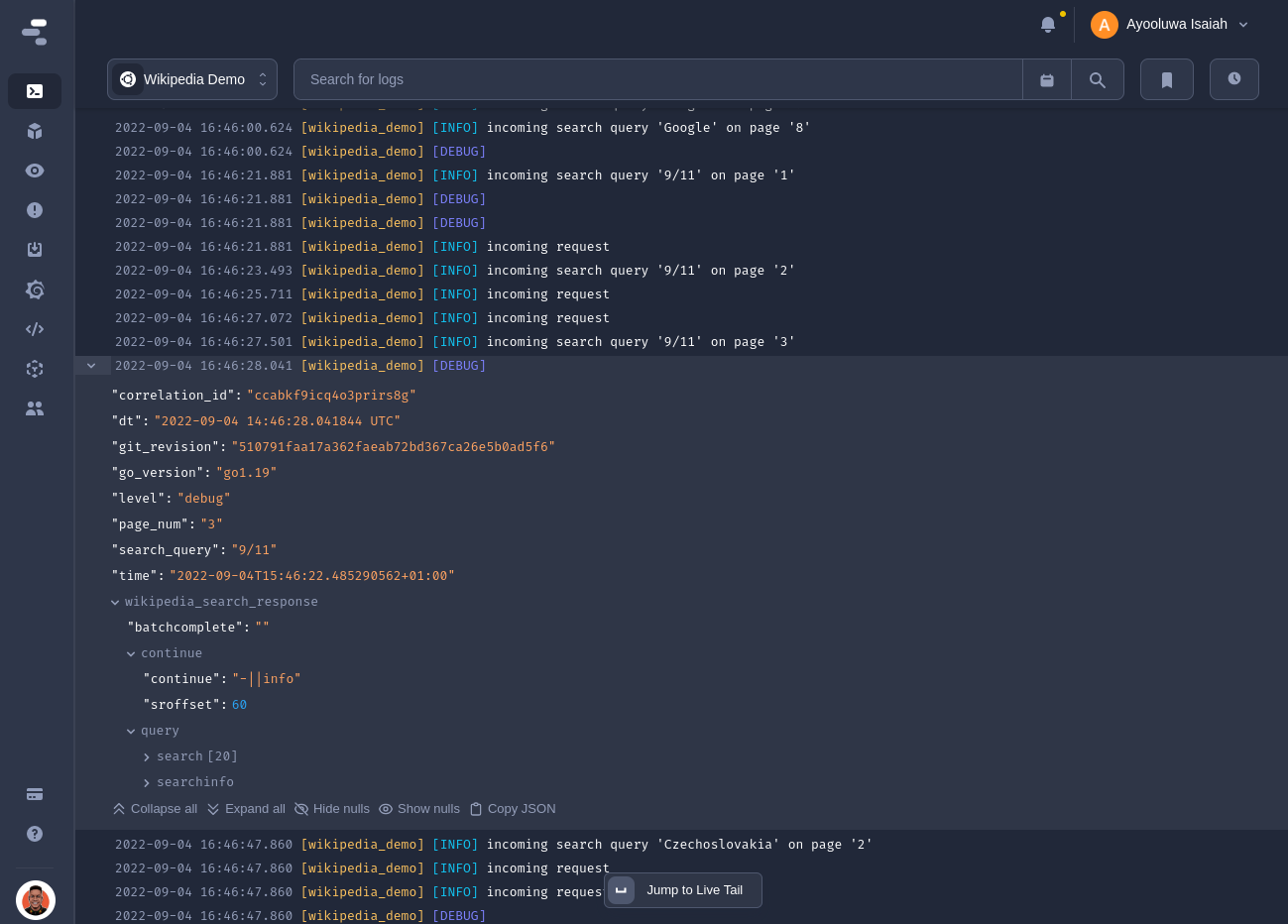Image resolution: width=1288 pixels, height=924 pixels.
Task: Open the Wikipedia Demo source dropdown
Action: (x=191, y=79)
